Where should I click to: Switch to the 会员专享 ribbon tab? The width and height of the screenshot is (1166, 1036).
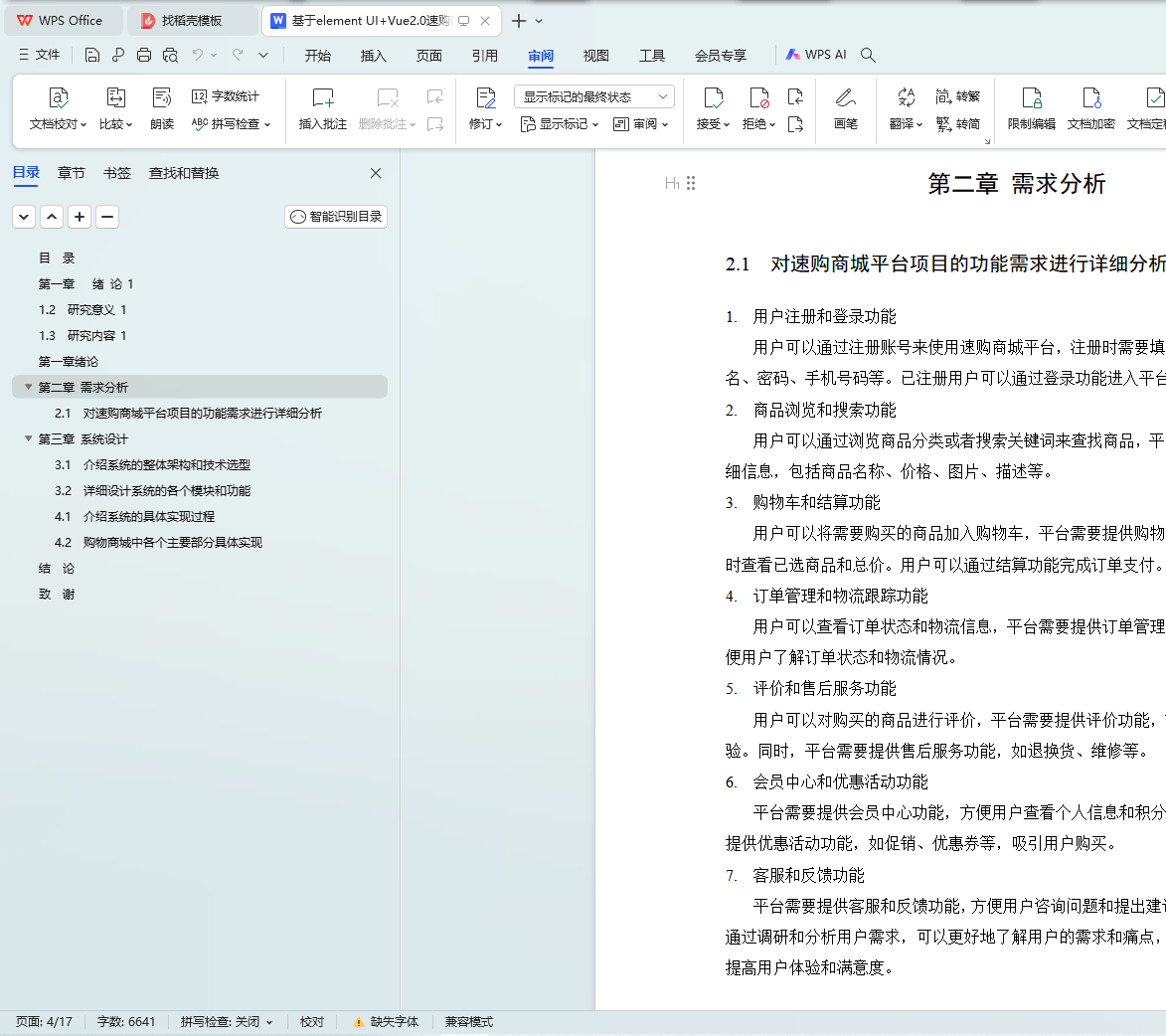(721, 55)
